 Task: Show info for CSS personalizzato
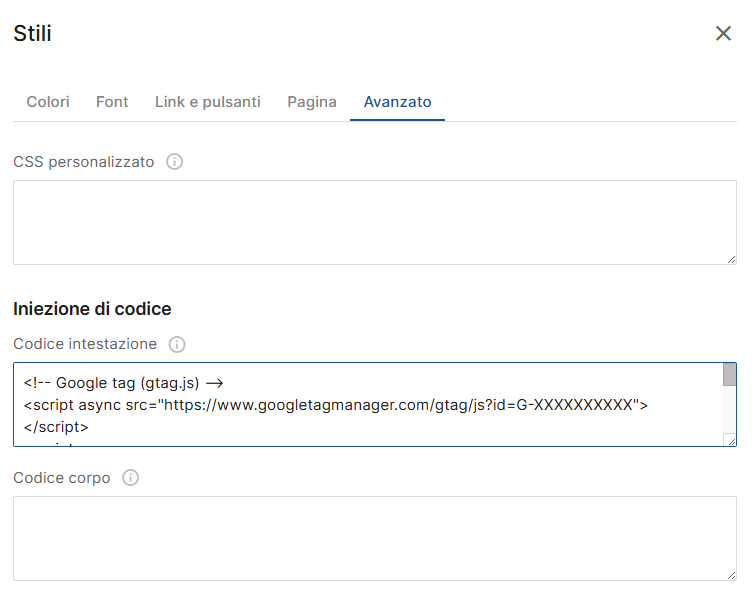click(175, 162)
